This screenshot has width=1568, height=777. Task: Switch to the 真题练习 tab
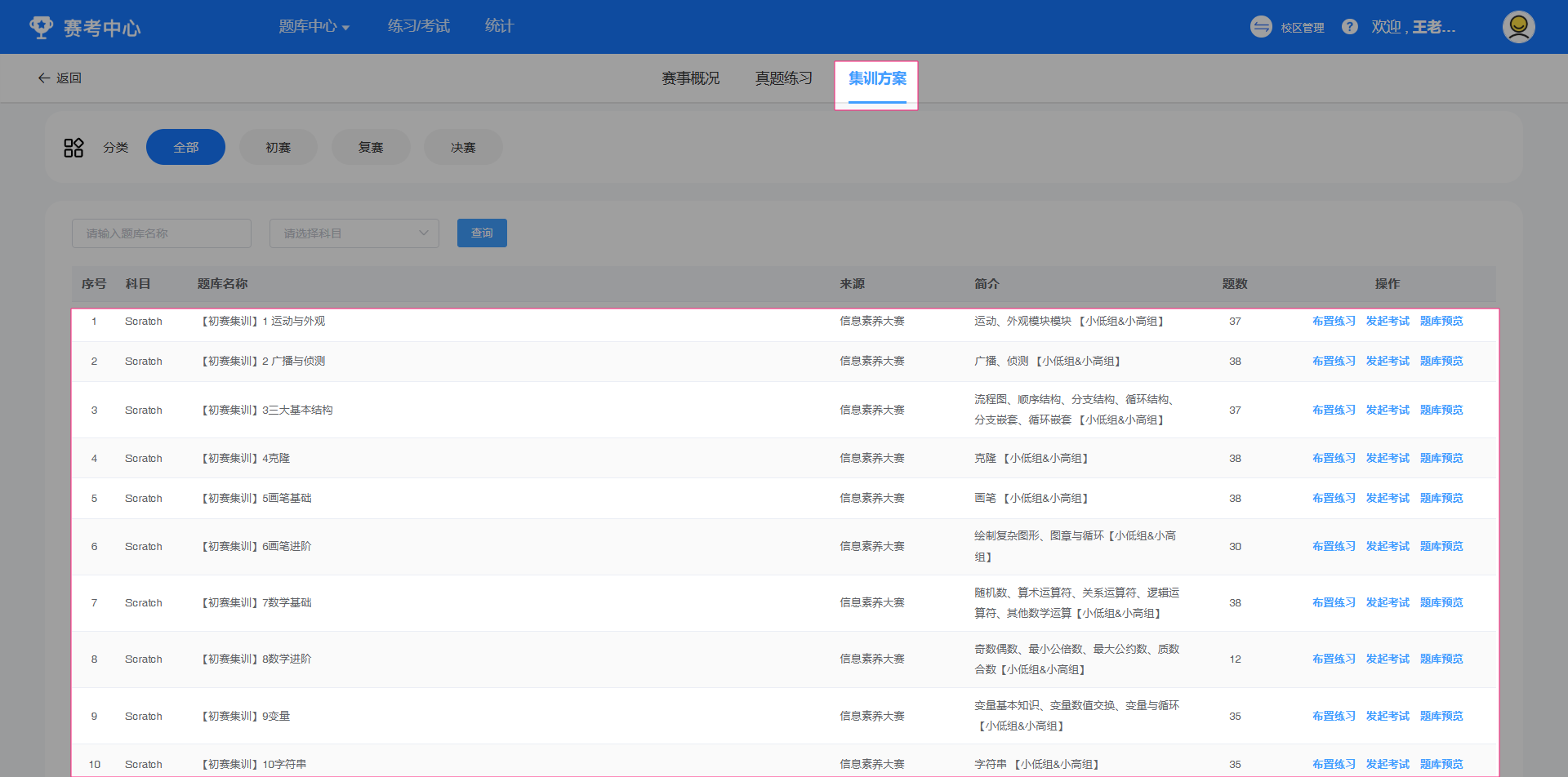point(783,78)
